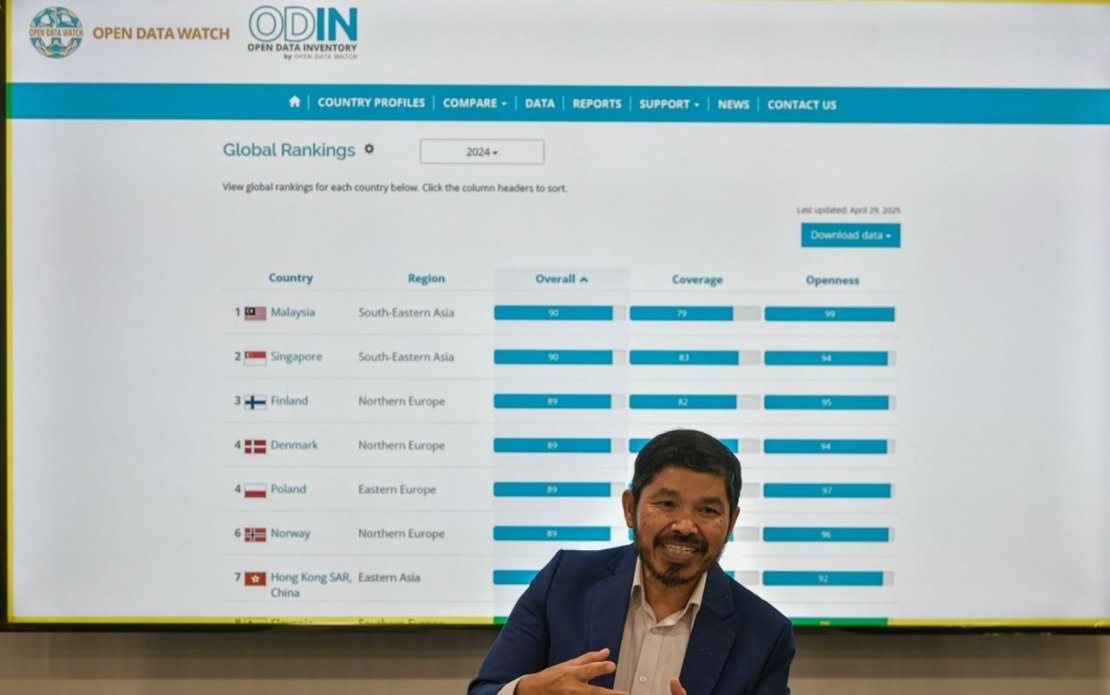Click the OPEN DATA WATCH header text
This screenshot has height=695, width=1110.
(161, 33)
